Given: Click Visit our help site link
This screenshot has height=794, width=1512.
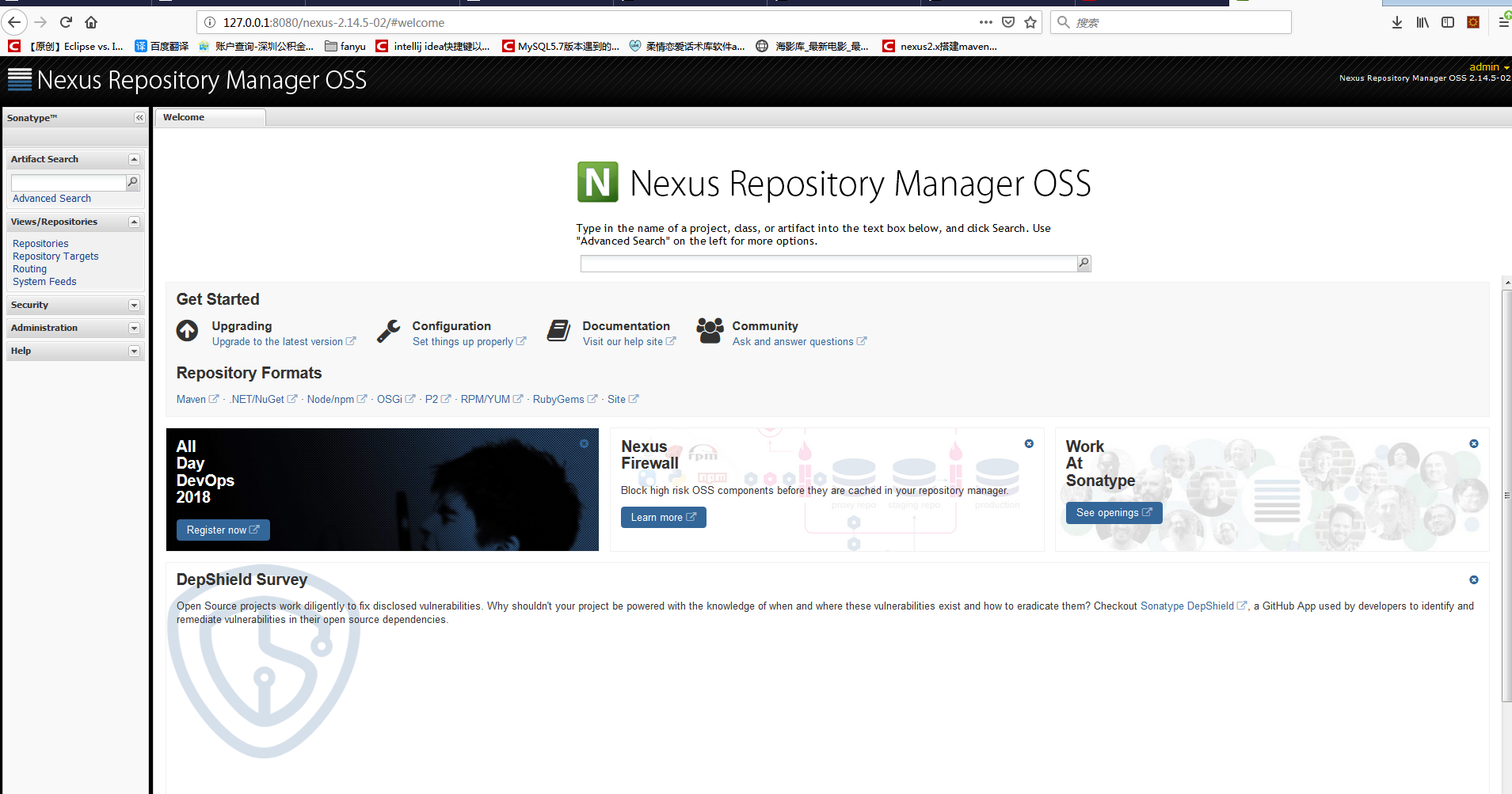Looking at the screenshot, I should [629, 342].
